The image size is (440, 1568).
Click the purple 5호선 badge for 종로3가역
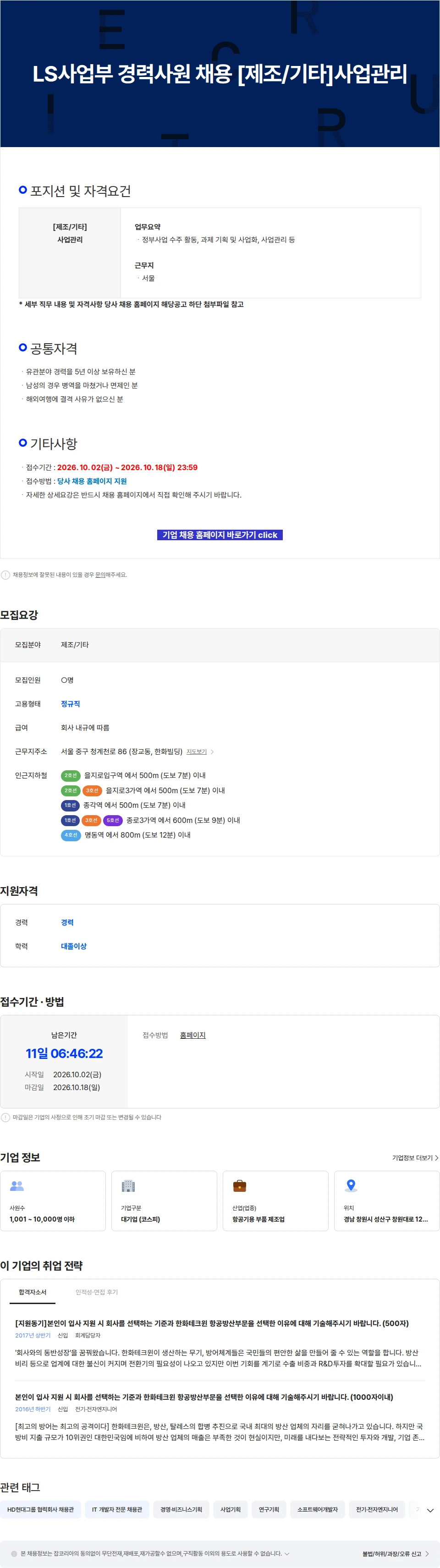click(113, 821)
